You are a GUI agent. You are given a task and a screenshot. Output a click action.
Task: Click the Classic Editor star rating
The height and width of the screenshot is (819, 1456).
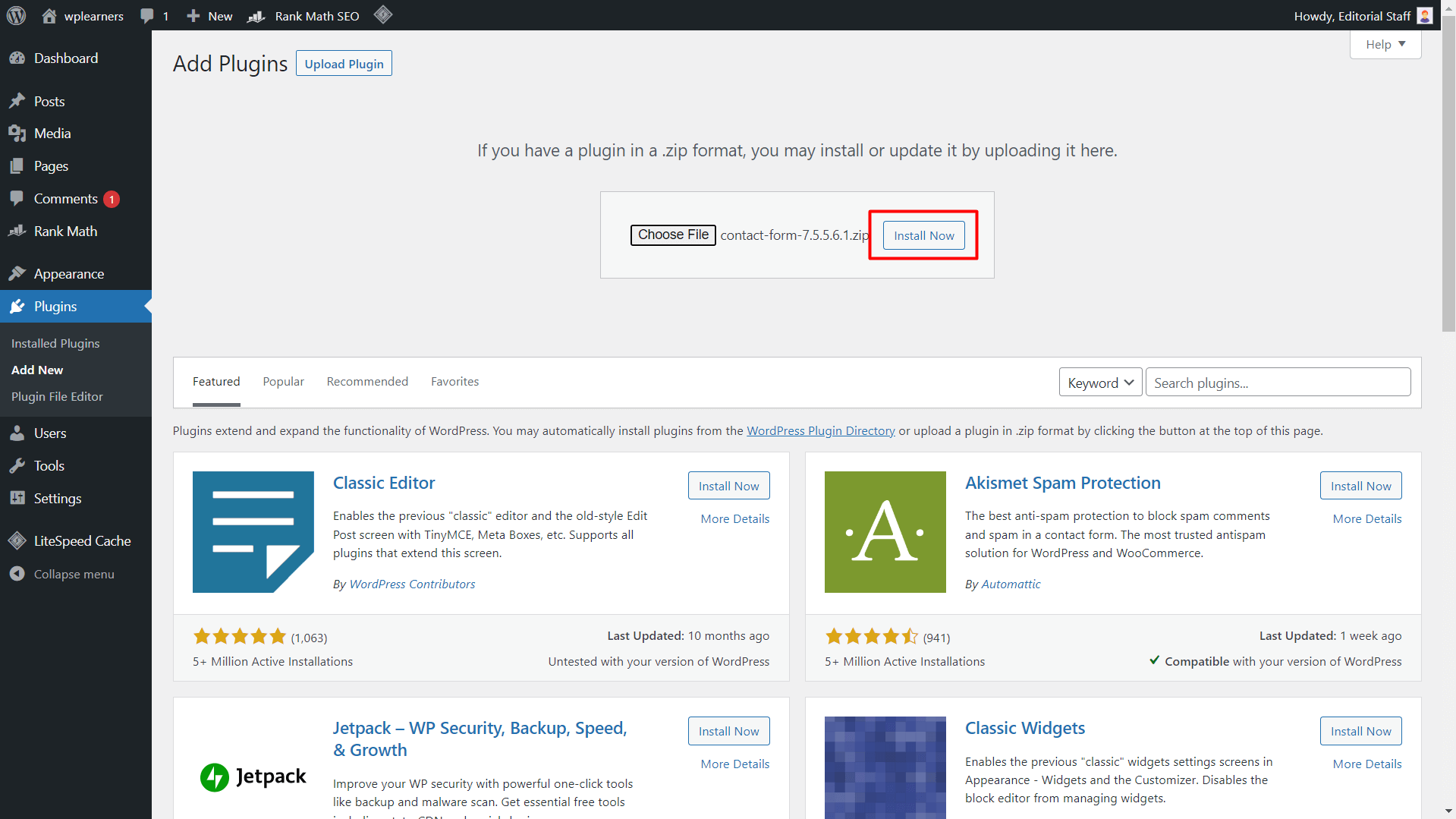(239, 636)
